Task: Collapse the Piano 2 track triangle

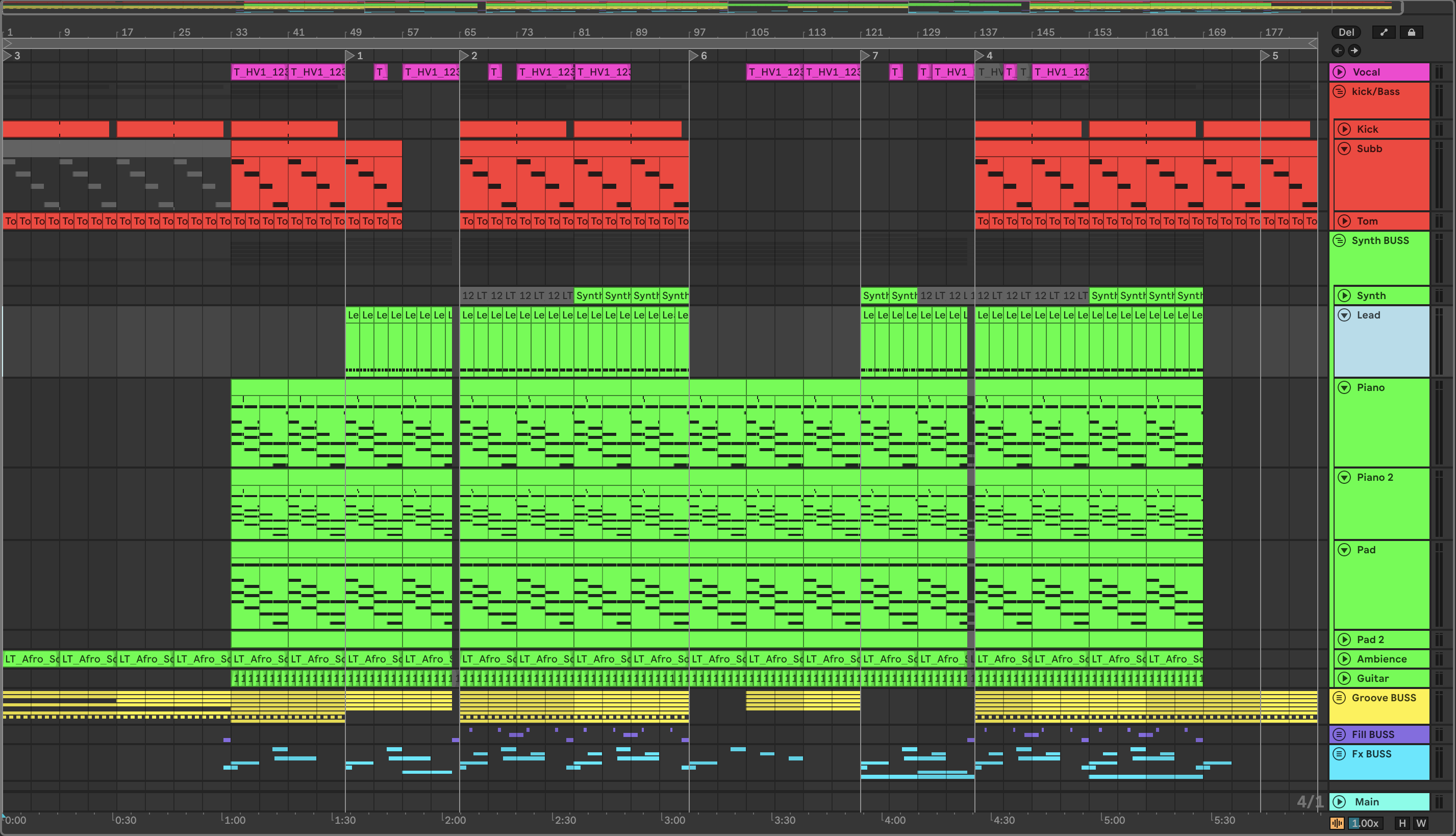Action: pos(1344,477)
